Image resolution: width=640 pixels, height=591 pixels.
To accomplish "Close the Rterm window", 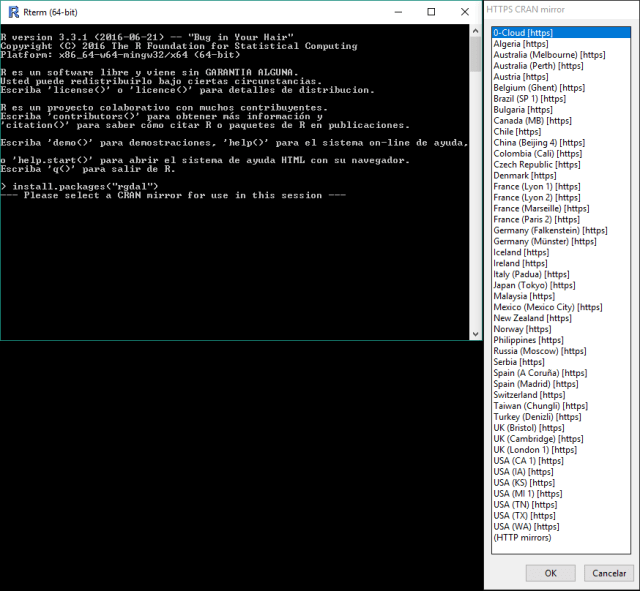I will tap(463, 12).
